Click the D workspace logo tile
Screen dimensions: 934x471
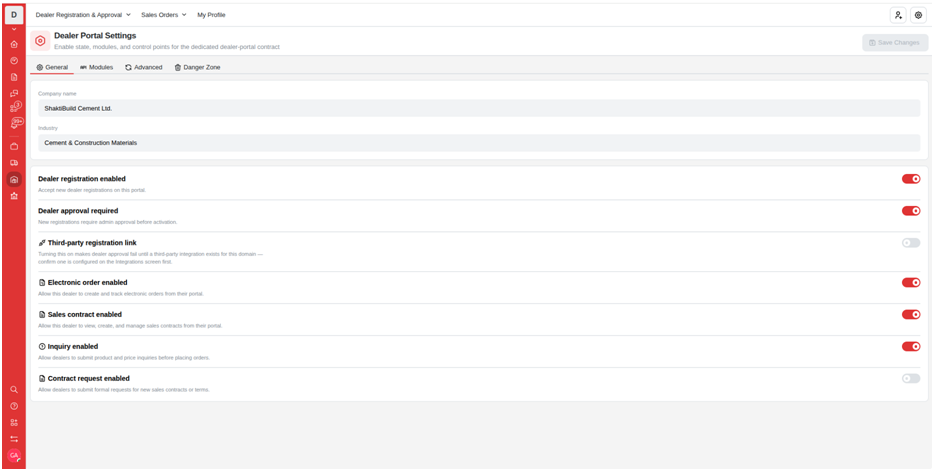(14, 15)
